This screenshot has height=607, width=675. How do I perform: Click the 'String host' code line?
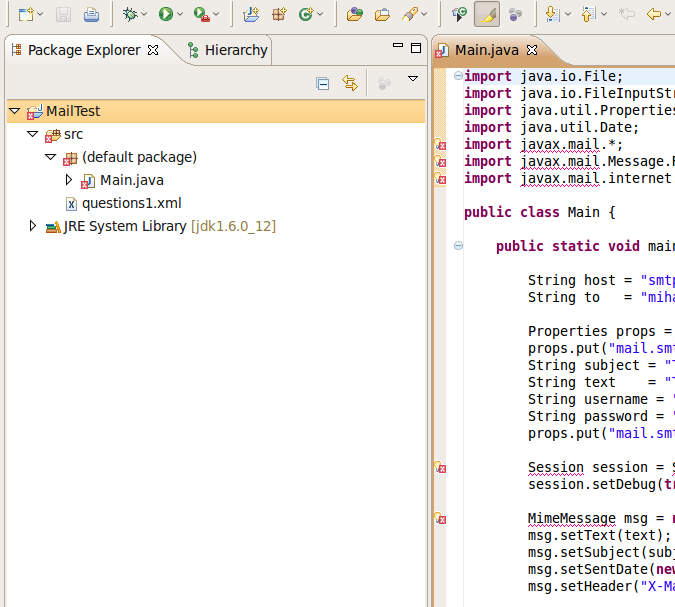point(601,280)
